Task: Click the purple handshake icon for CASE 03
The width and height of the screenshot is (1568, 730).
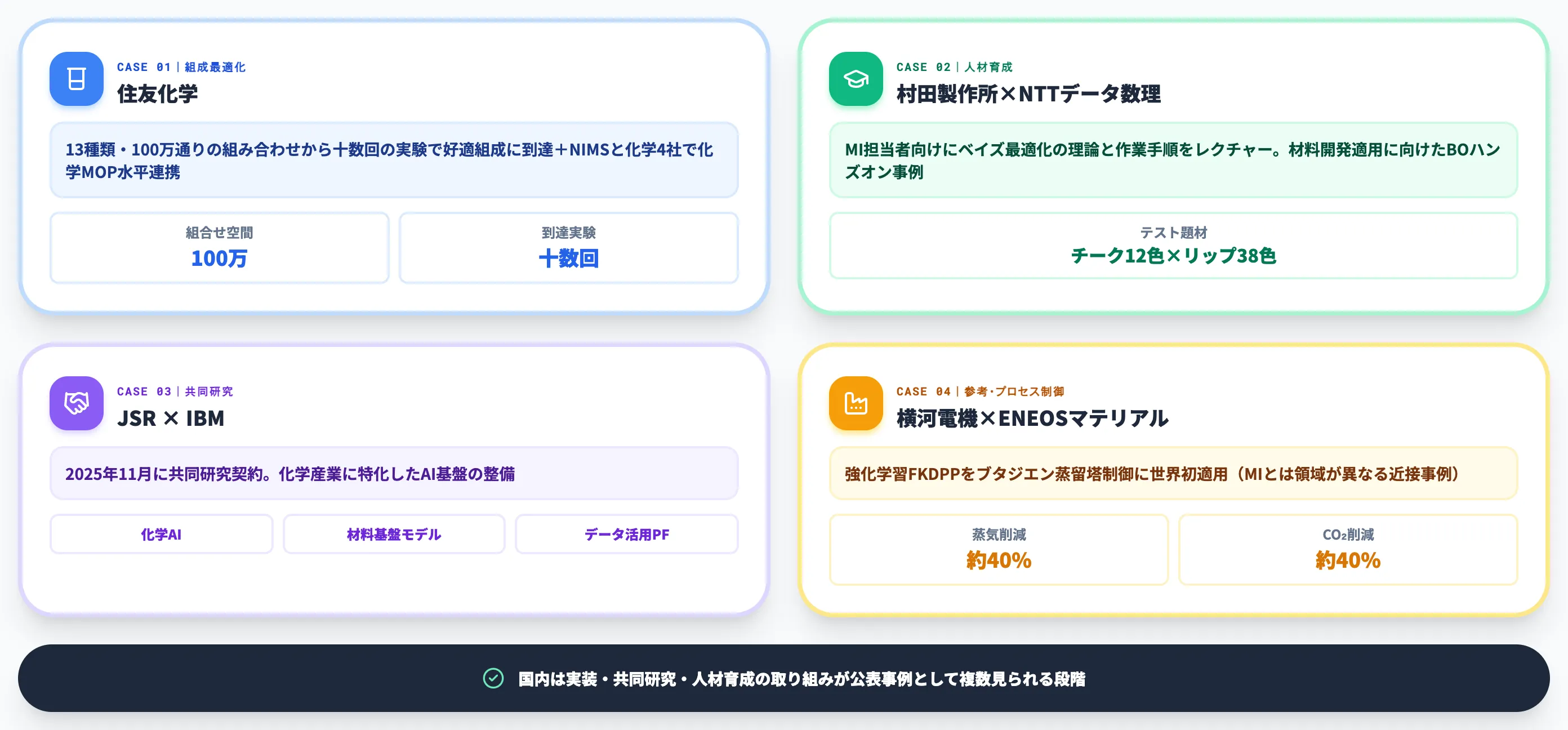Action: pyautogui.click(x=76, y=403)
